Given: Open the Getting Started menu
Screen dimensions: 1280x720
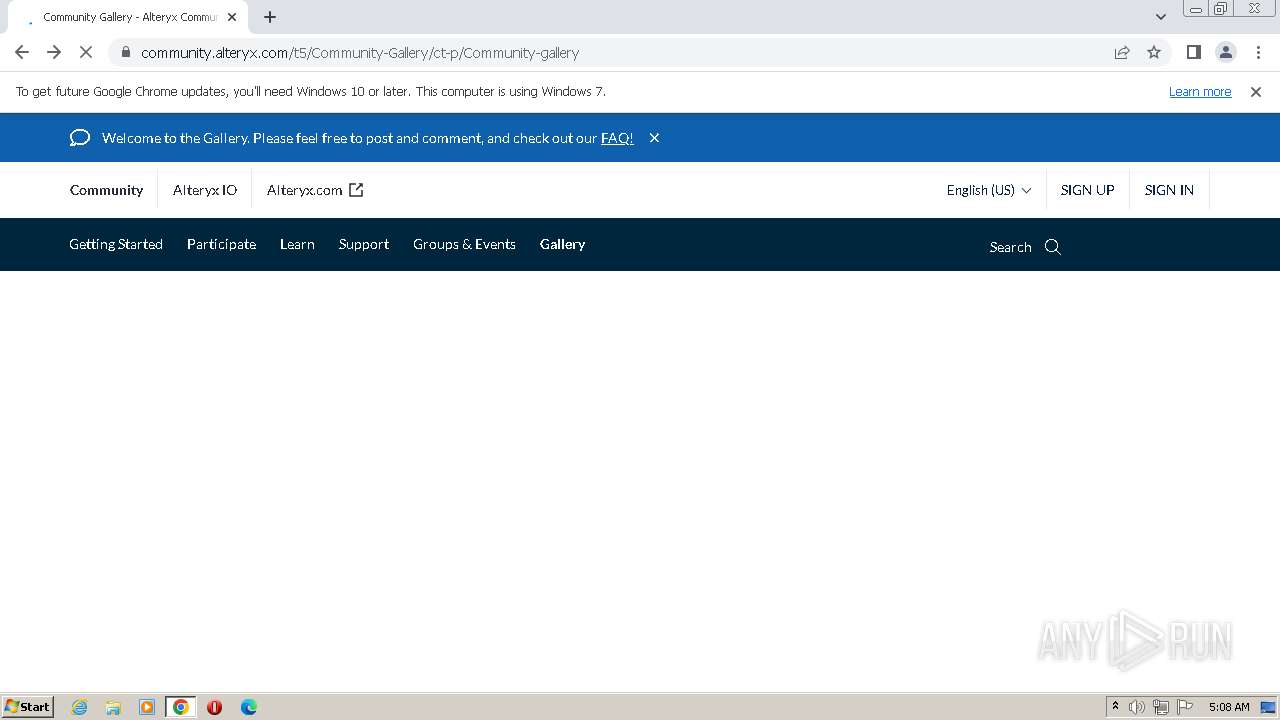Looking at the screenshot, I should 116,244.
